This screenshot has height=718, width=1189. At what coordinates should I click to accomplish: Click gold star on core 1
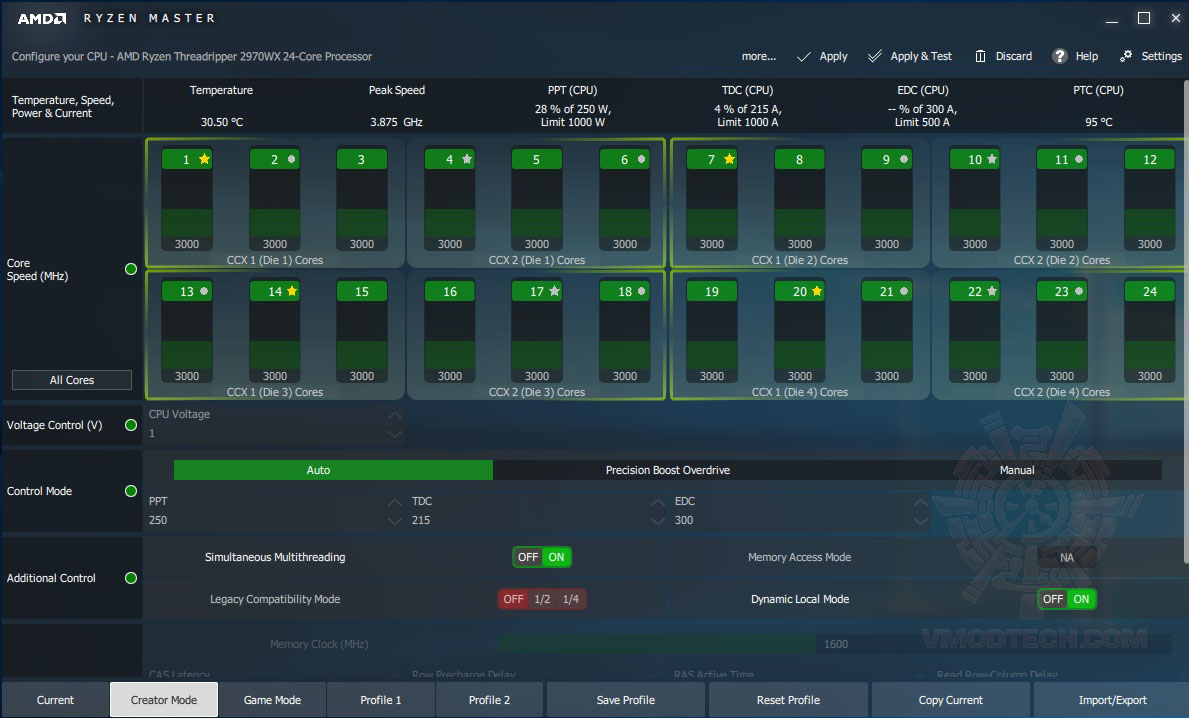click(x=205, y=159)
